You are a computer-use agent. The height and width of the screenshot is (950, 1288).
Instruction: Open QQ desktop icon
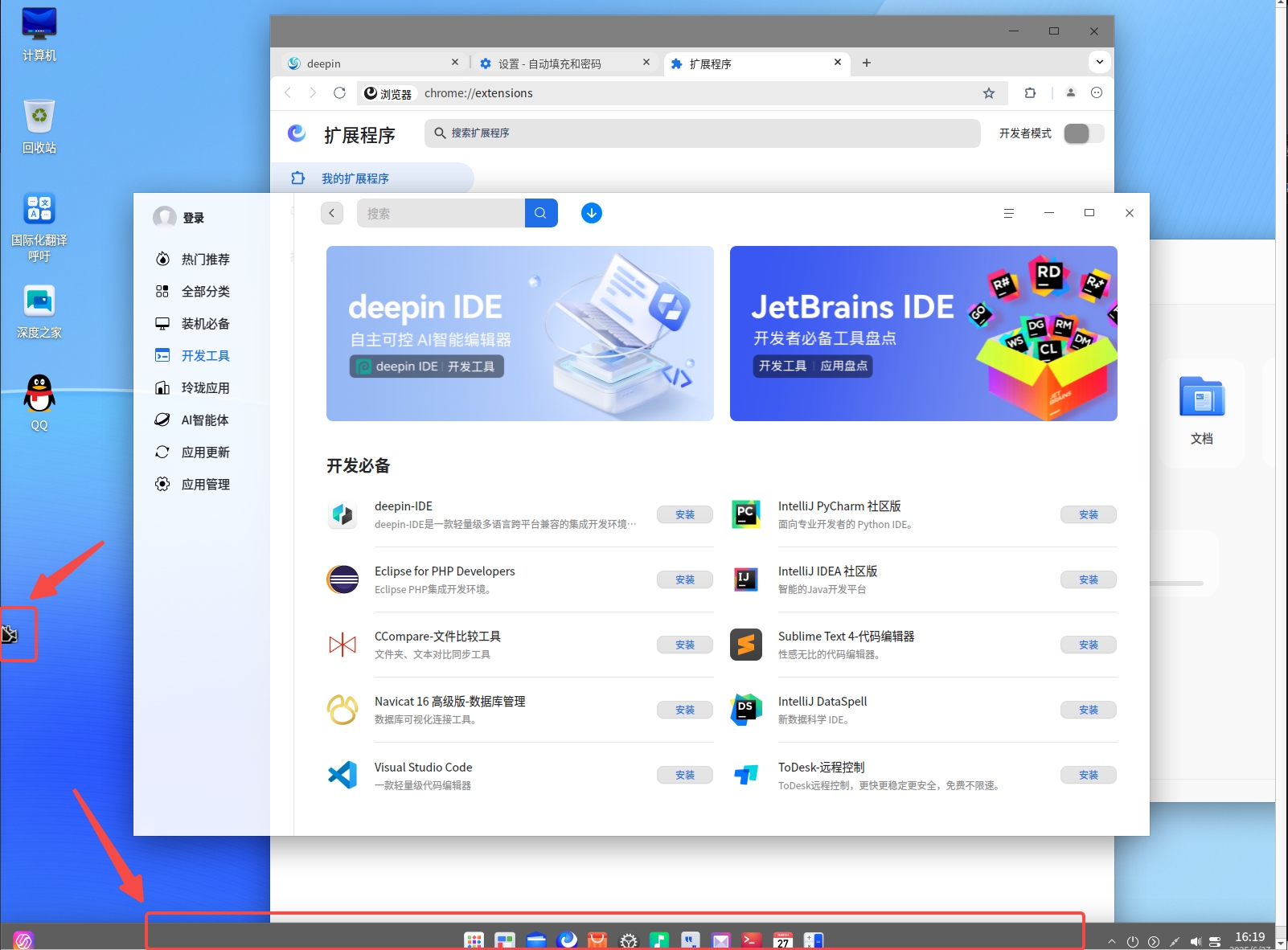pos(39,403)
